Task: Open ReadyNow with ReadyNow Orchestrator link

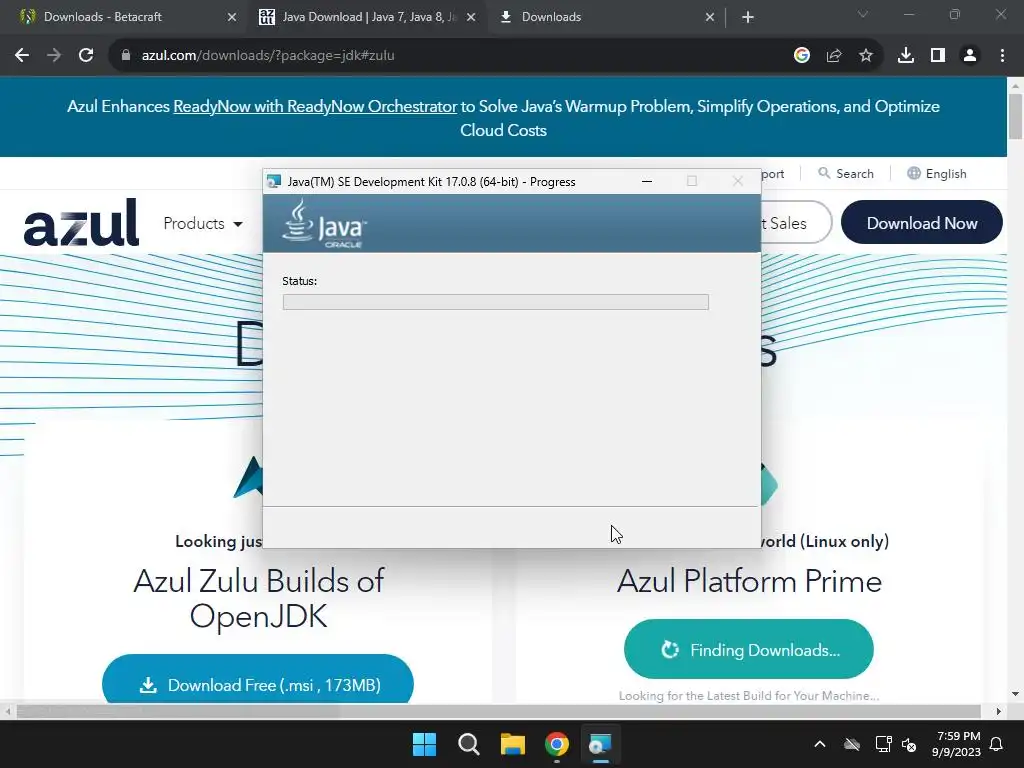Action: point(315,106)
